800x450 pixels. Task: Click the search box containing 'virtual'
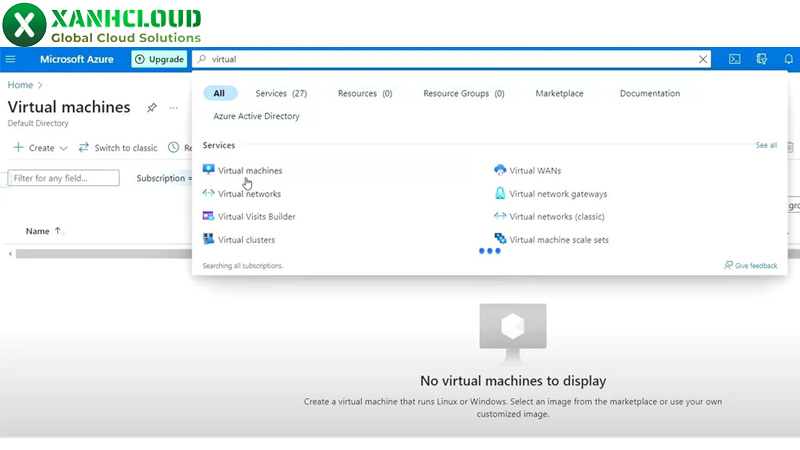click(452, 59)
